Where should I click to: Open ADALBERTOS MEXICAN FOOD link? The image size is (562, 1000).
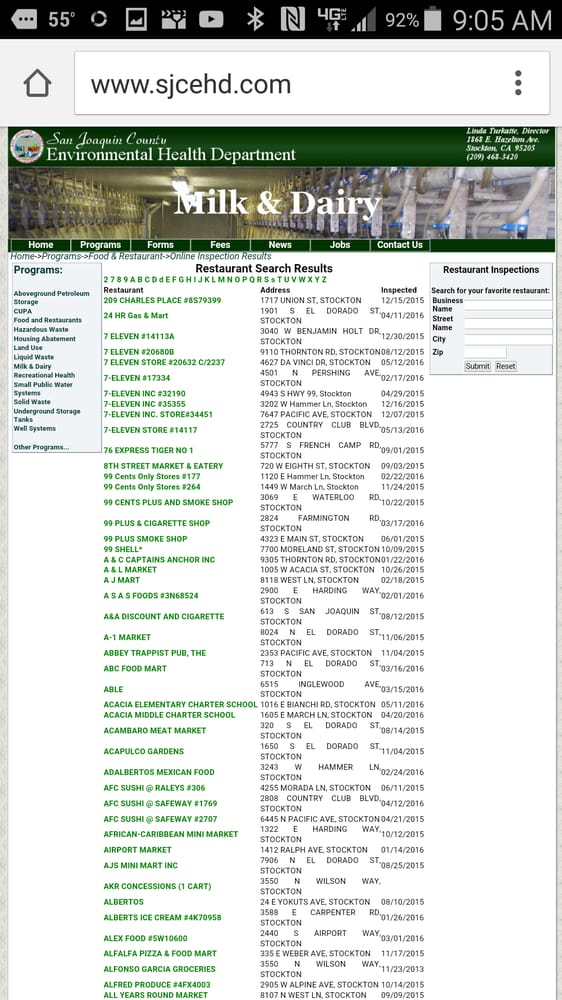[x=159, y=772]
